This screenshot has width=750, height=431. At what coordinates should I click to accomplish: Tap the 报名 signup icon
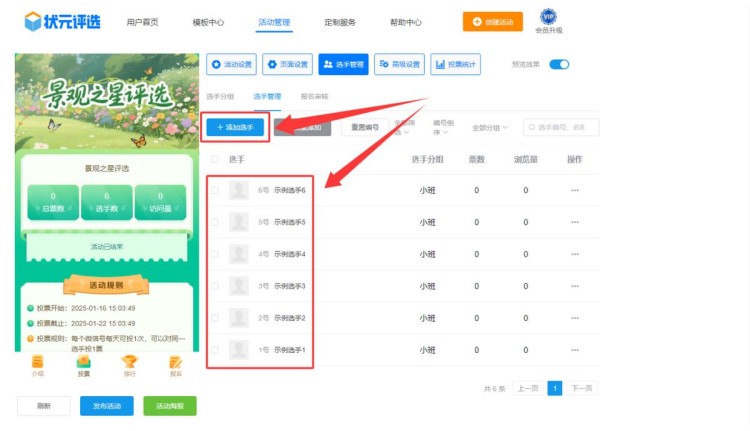point(176,364)
